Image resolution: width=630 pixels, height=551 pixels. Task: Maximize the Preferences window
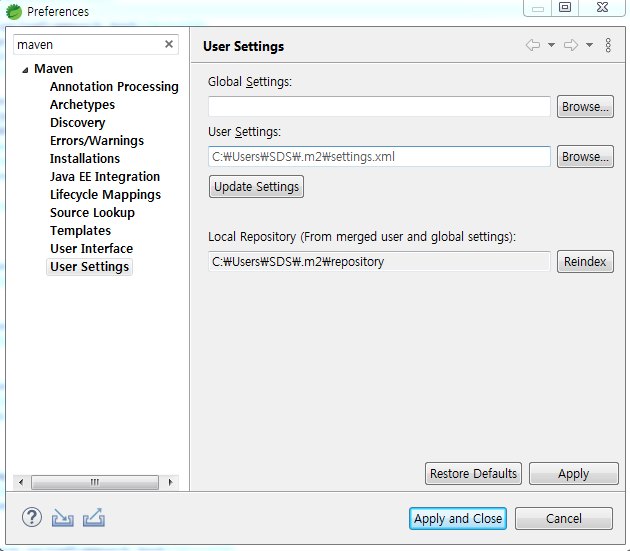(565, 8)
